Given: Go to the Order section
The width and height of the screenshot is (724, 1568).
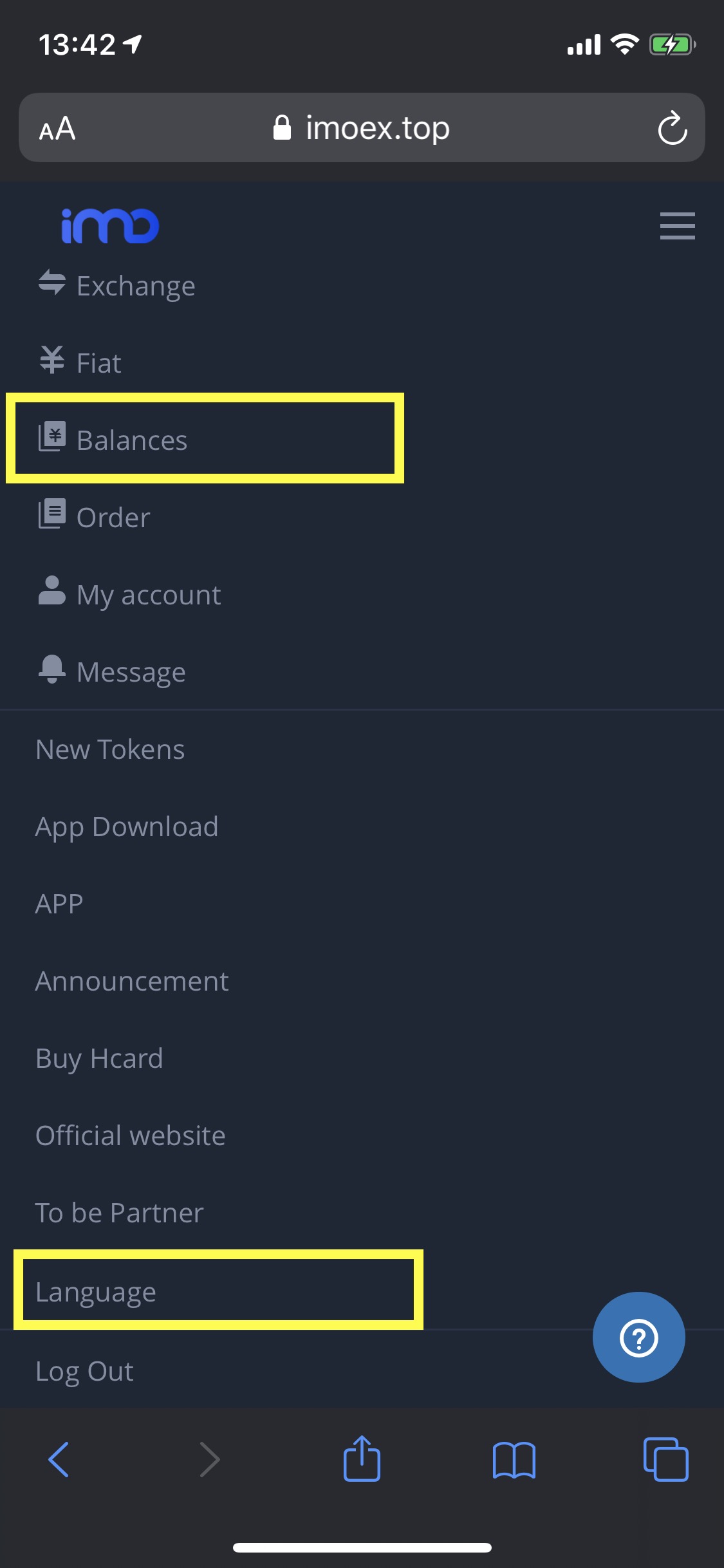Looking at the screenshot, I should pos(113,518).
